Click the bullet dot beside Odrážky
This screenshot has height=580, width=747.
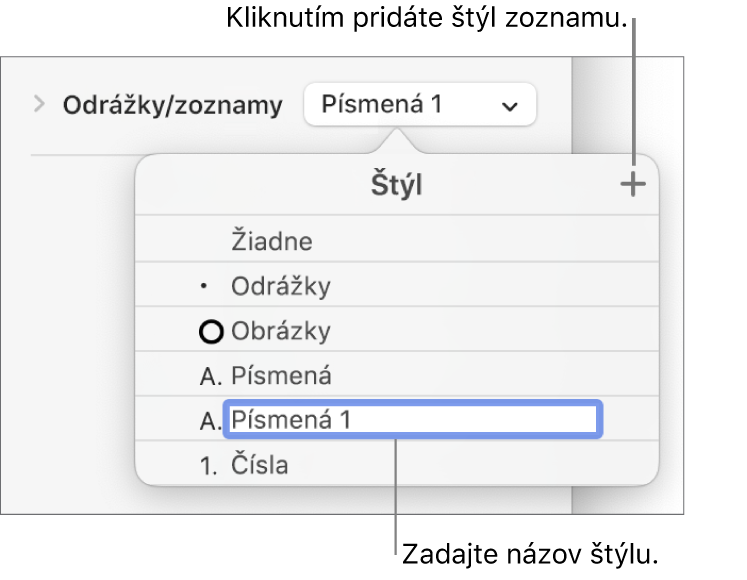pyautogui.click(x=206, y=287)
